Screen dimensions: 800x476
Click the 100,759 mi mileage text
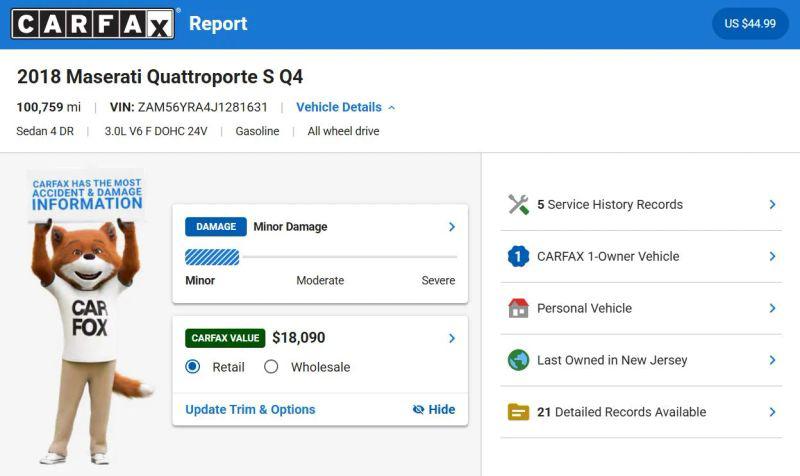click(48, 107)
